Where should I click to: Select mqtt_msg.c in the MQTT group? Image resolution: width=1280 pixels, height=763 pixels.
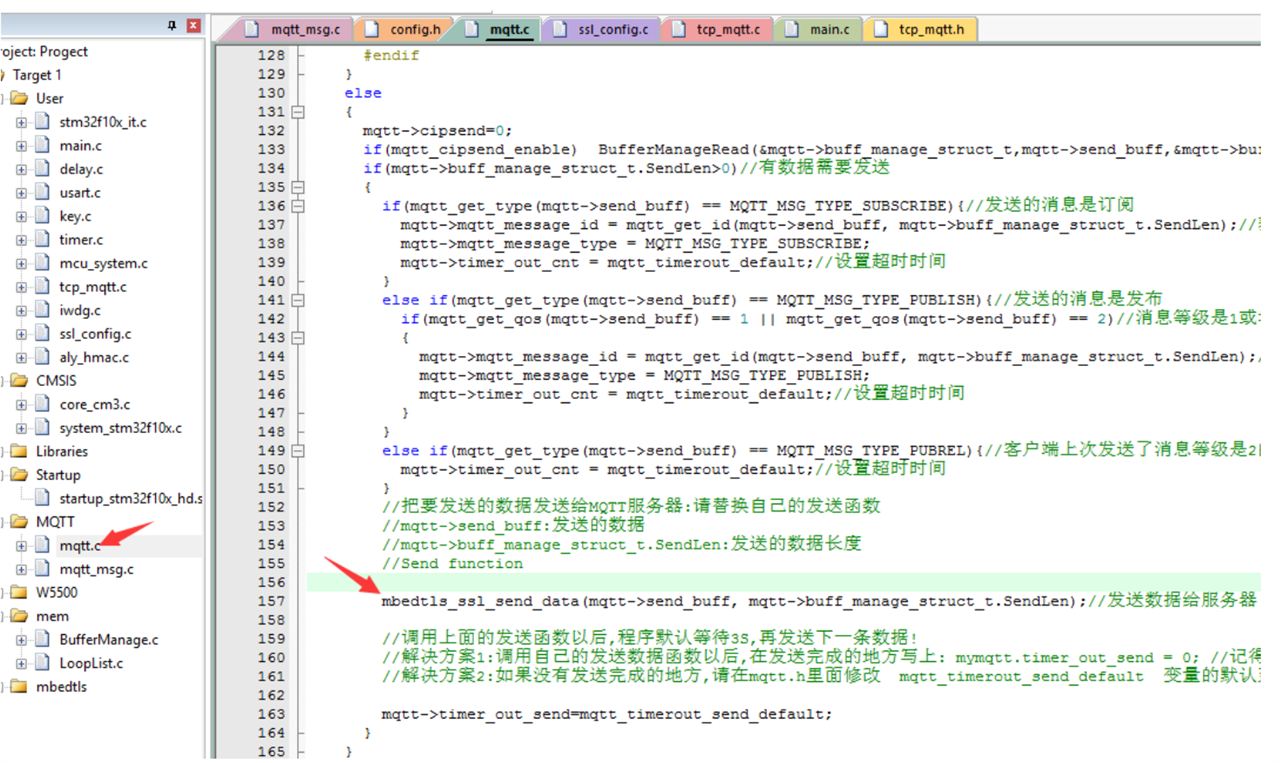96,569
